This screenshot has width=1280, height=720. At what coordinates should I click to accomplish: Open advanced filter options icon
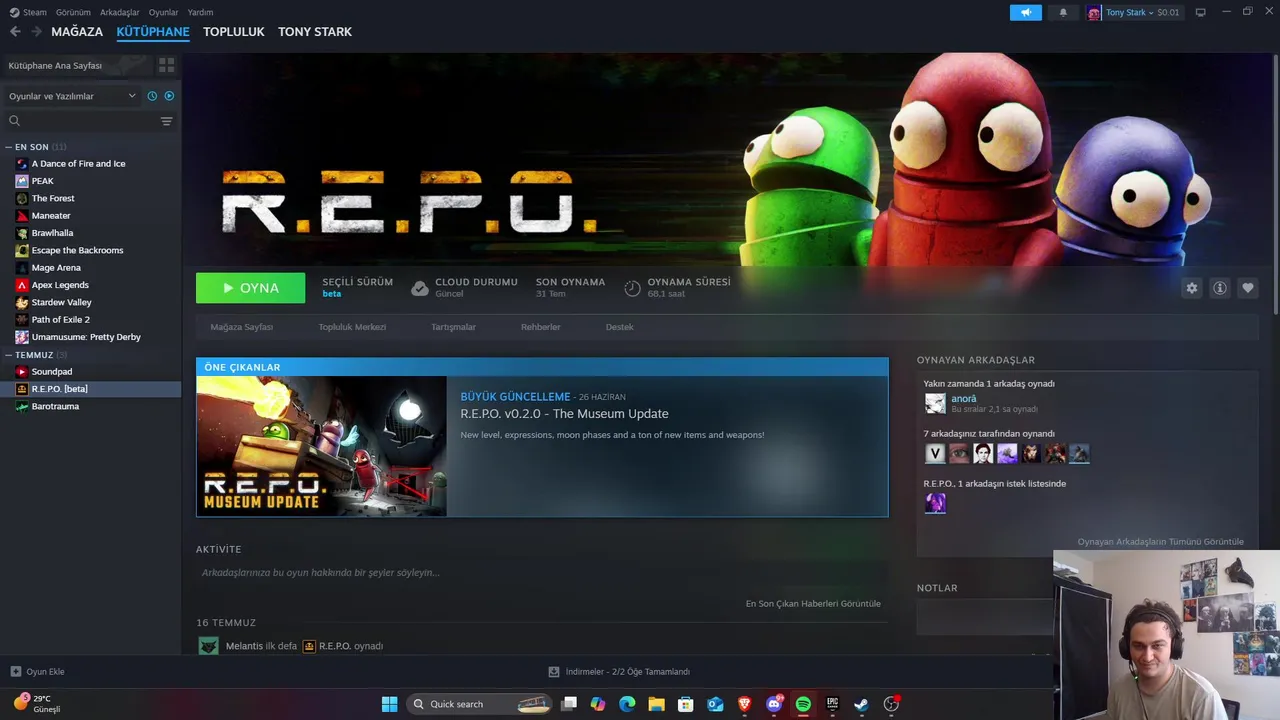[166, 121]
